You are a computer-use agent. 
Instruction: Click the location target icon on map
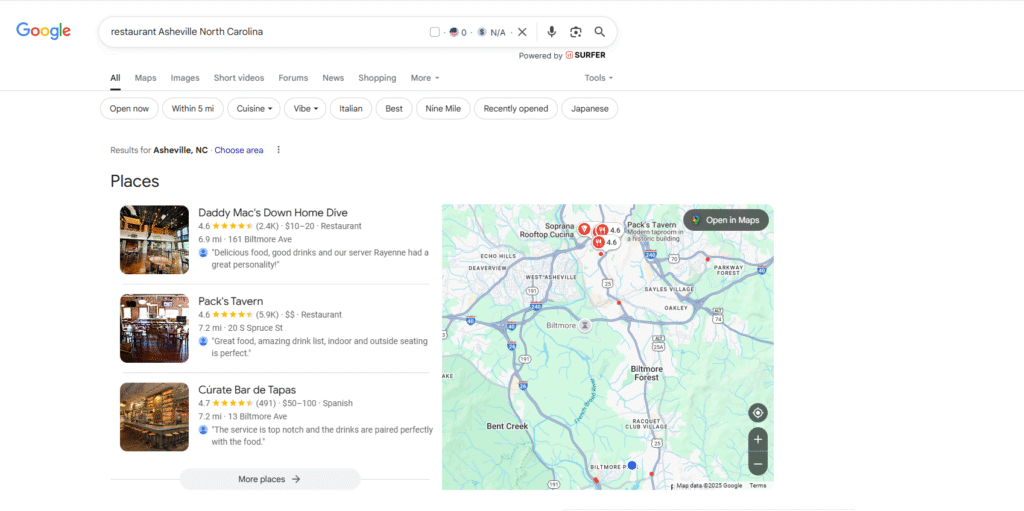point(758,413)
